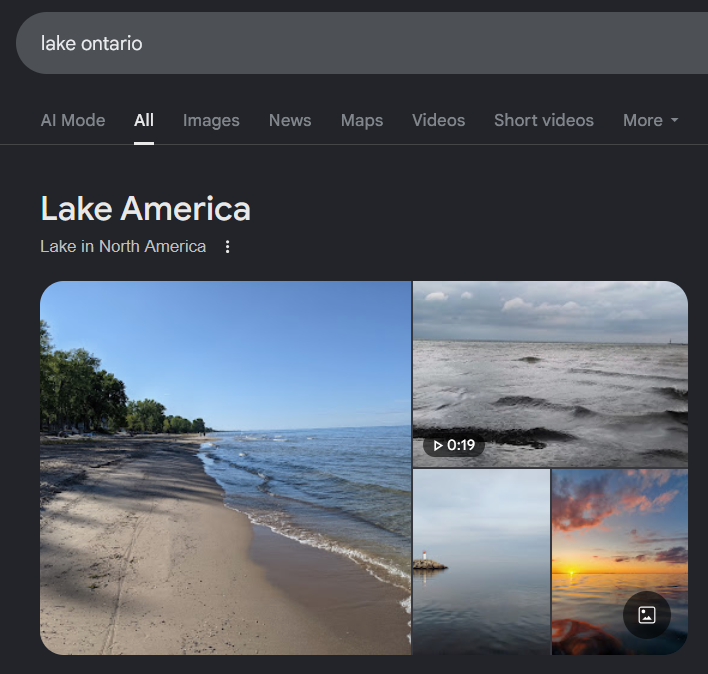This screenshot has width=708, height=674.
Task: Select the All results tab
Action: pos(144,121)
